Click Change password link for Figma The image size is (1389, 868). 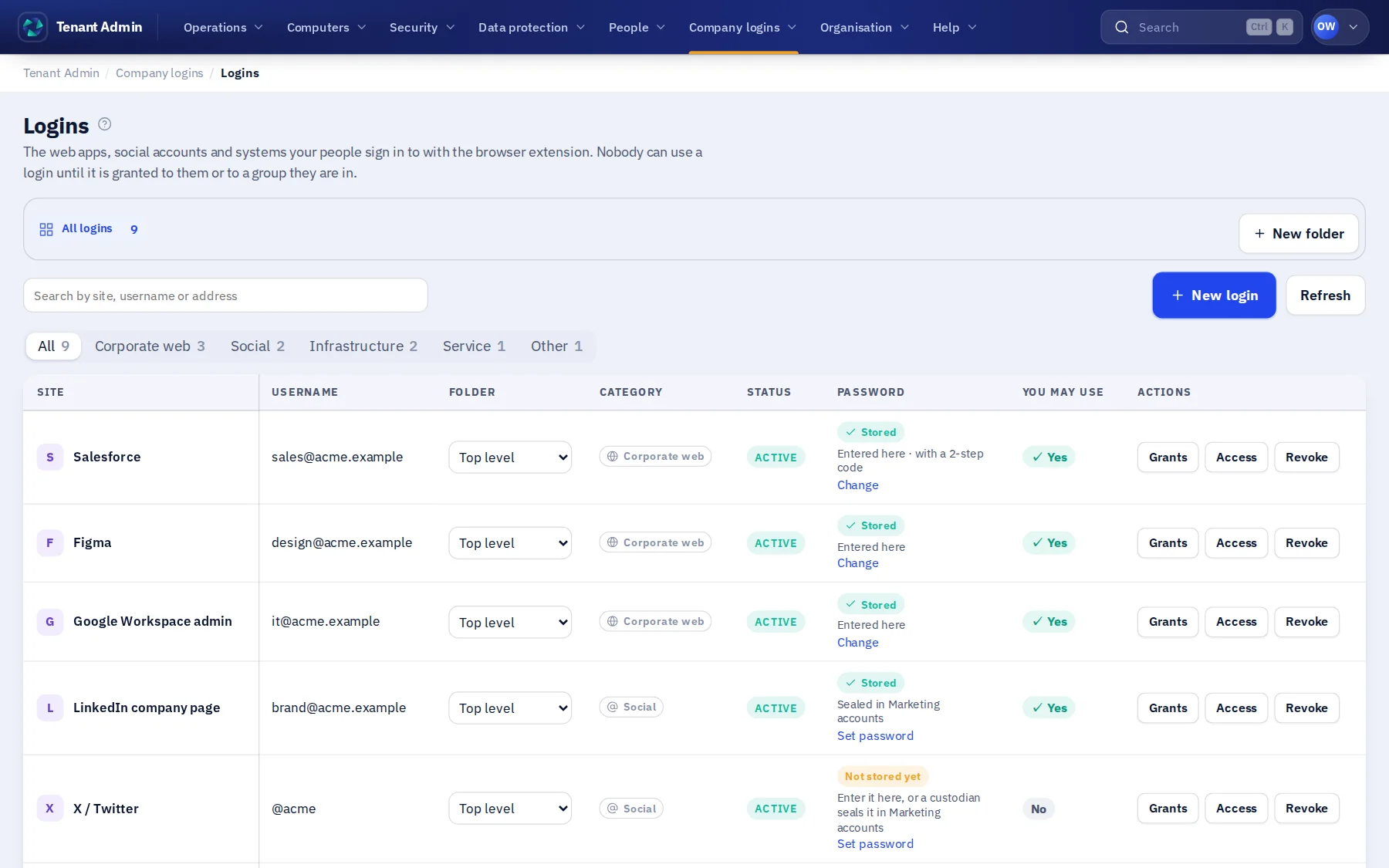click(857, 562)
